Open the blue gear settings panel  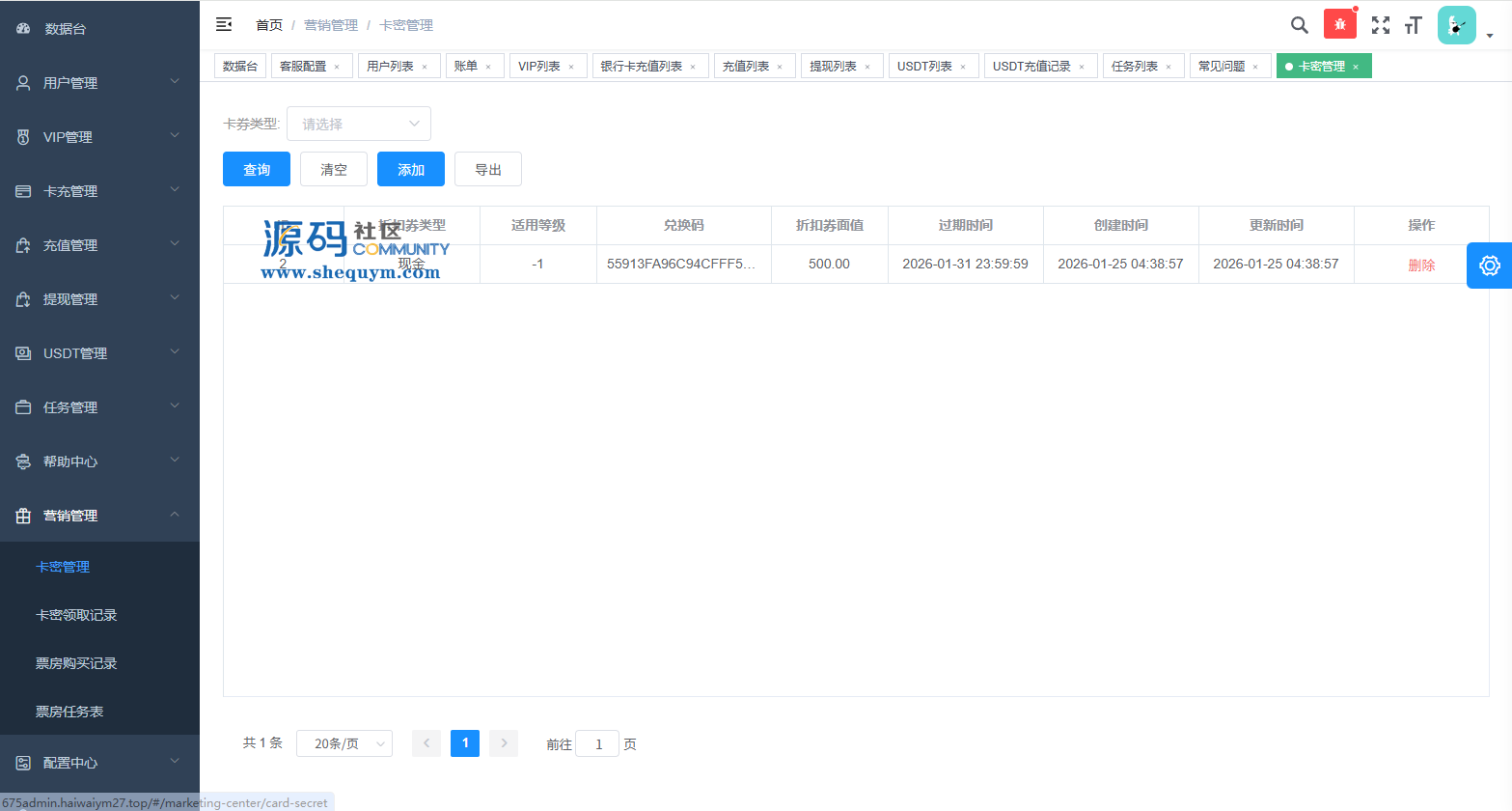tap(1489, 266)
